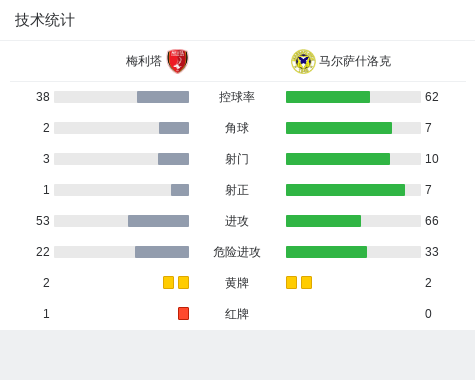Click the green 控球率 bar for 马尔萨什洛克
Viewport: 475px width, 380px height.
click(x=328, y=97)
